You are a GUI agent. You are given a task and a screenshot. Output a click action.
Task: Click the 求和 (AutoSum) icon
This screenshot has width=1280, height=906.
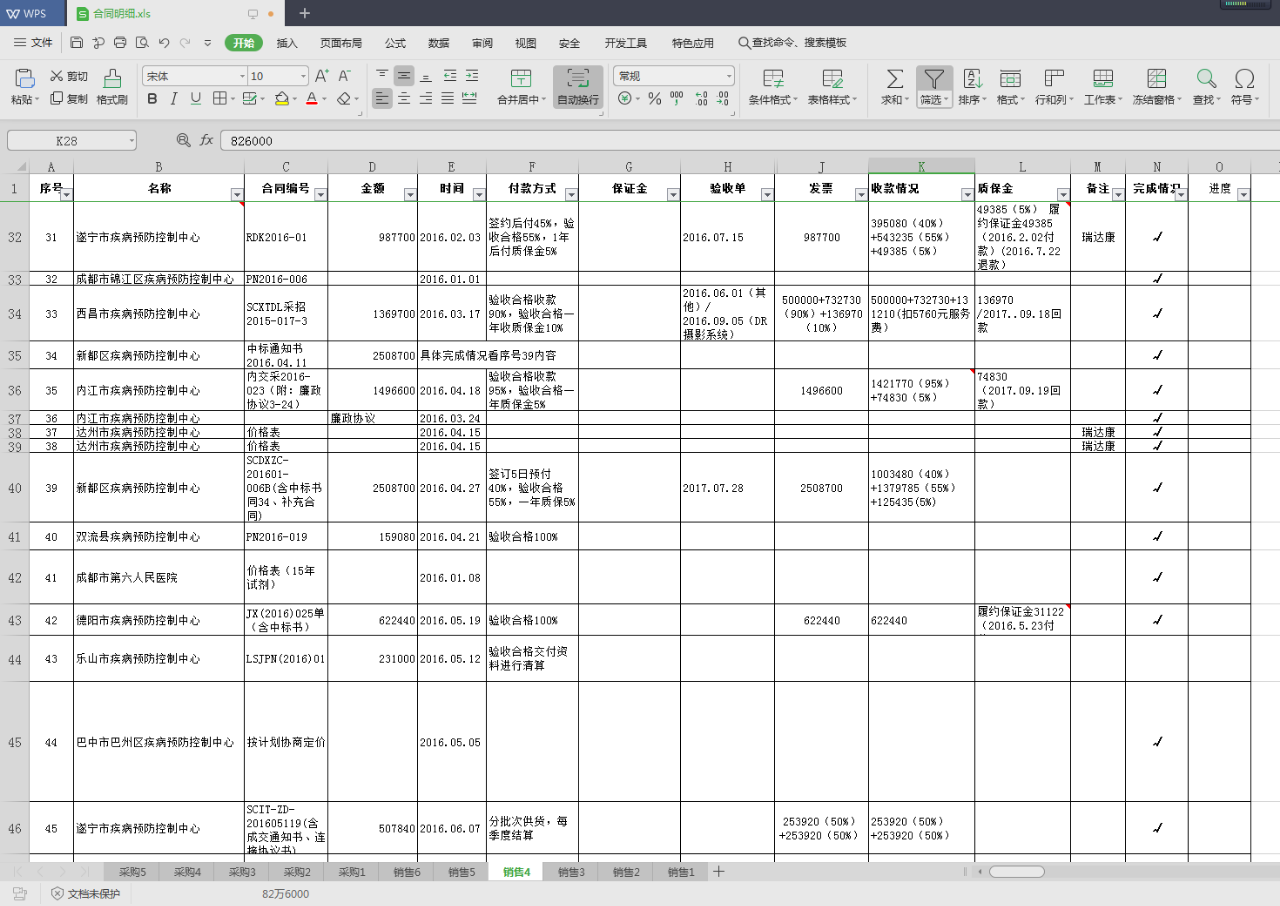coord(895,79)
